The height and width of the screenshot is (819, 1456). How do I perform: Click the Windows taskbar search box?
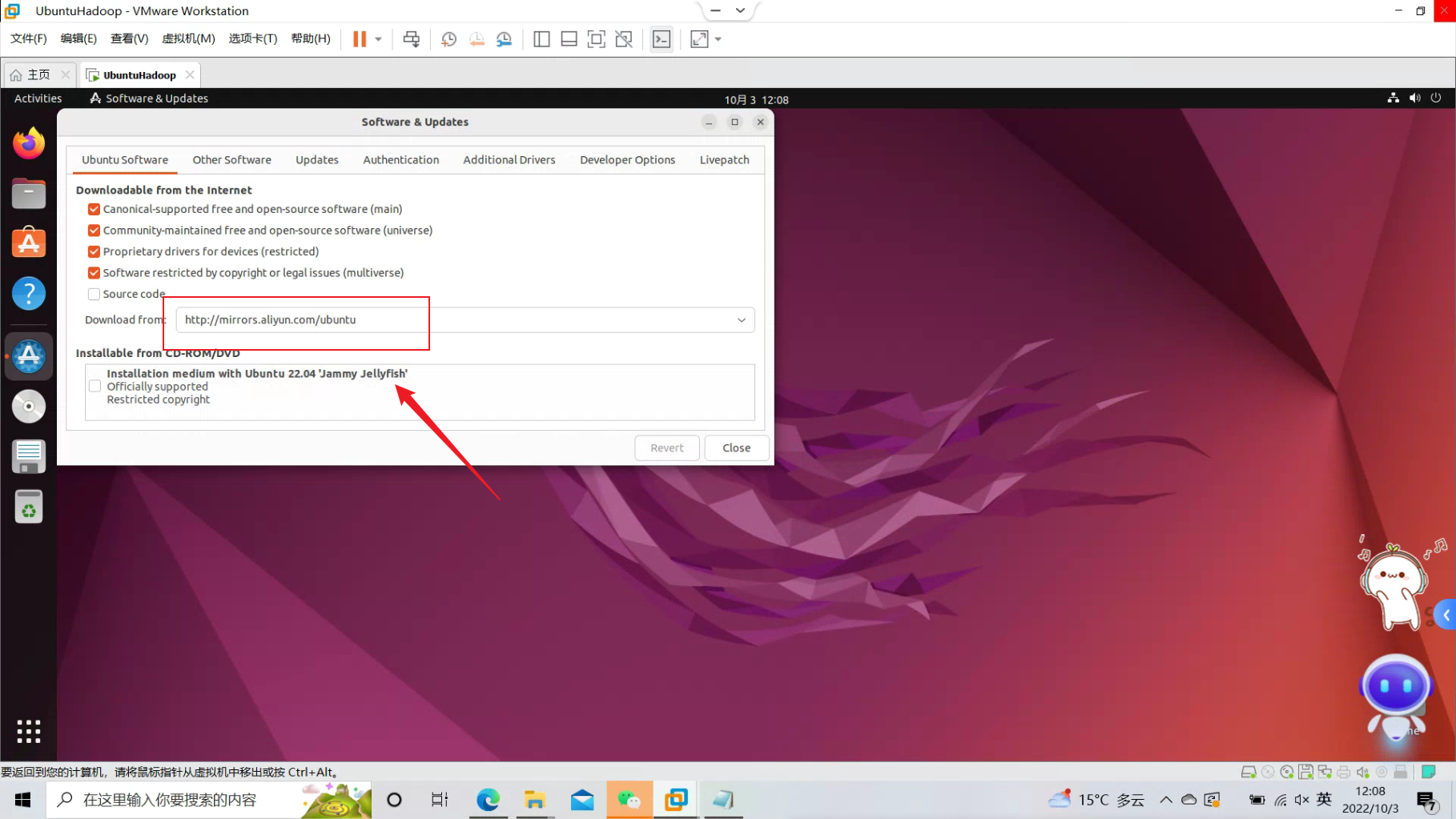(209, 800)
